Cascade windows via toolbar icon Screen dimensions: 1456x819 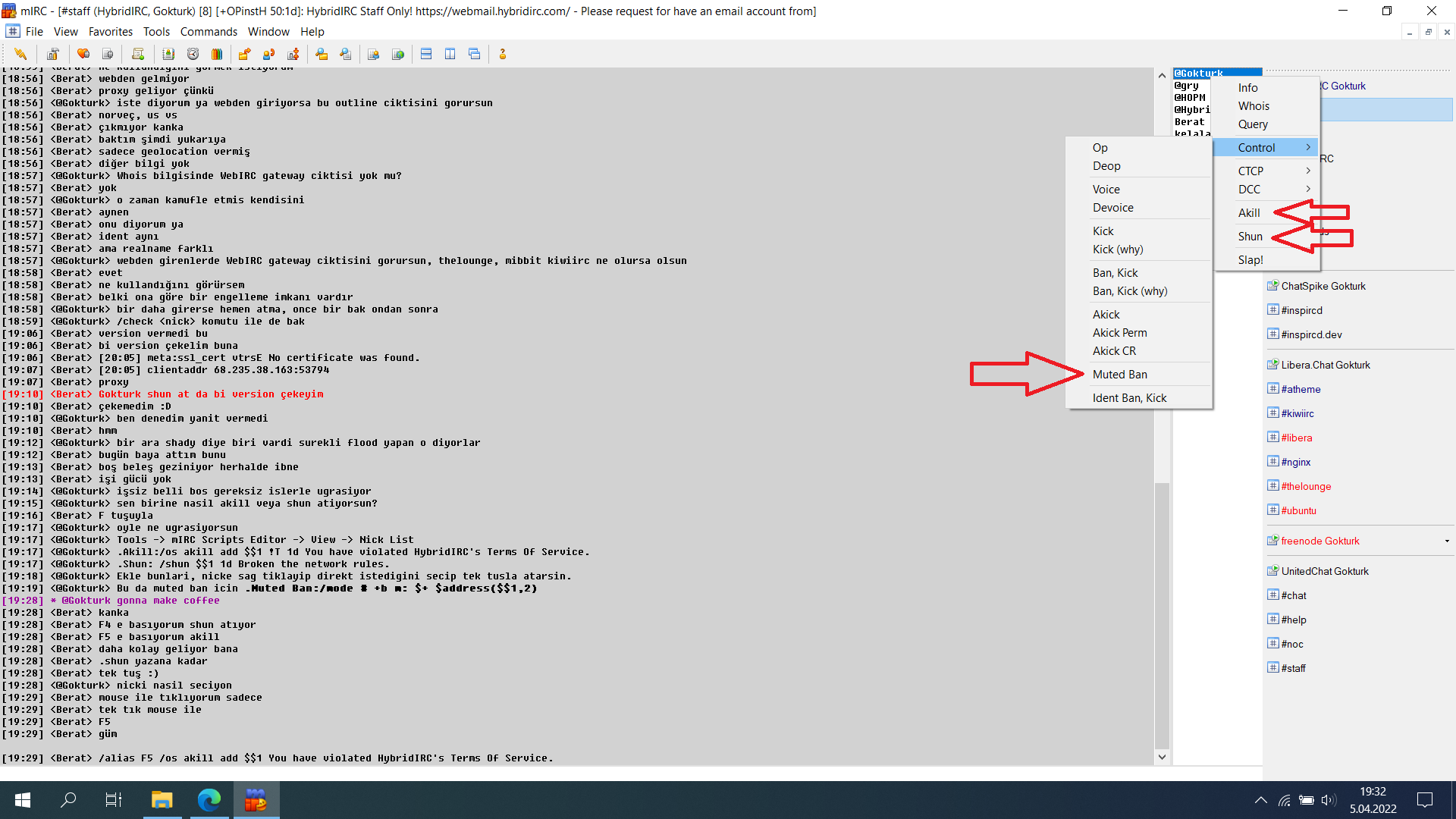475,54
